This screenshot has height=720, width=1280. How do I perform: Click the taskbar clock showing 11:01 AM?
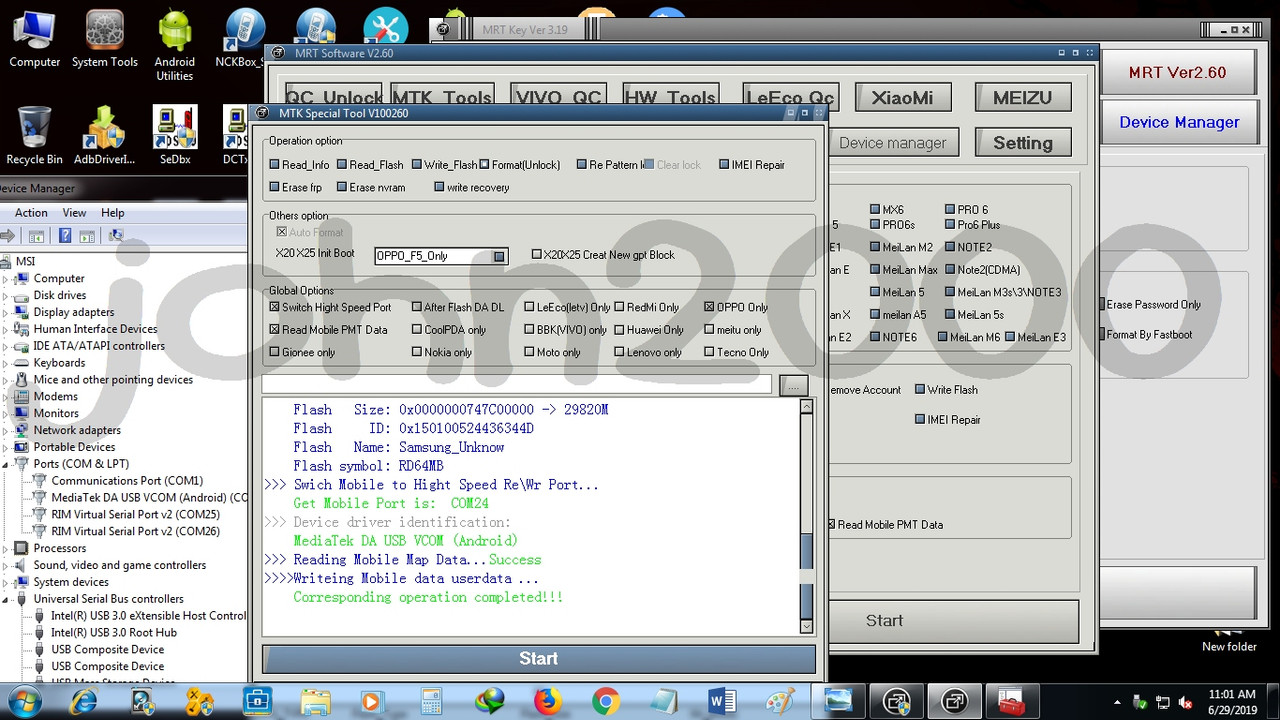pyautogui.click(x=1231, y=702)
